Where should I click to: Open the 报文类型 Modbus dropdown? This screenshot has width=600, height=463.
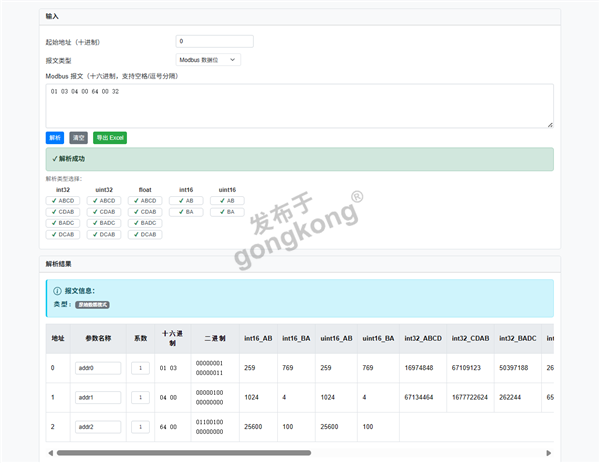pos(208,60)
